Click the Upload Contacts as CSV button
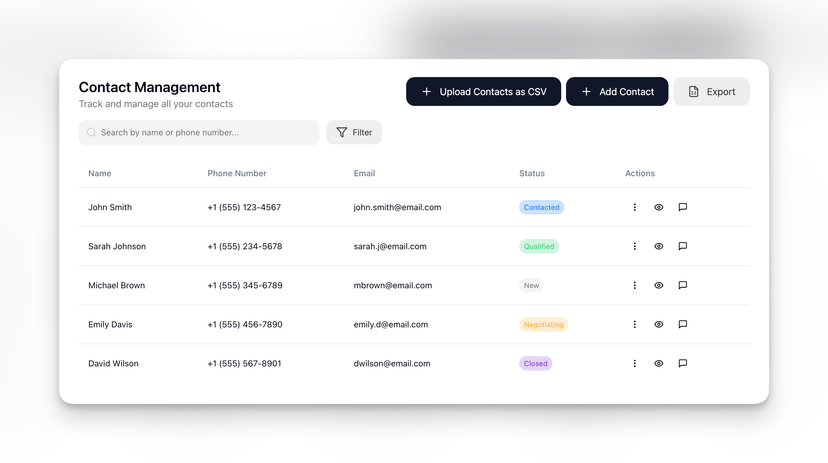The height and width of the screenshot is (463, 828). pos(483,91)
